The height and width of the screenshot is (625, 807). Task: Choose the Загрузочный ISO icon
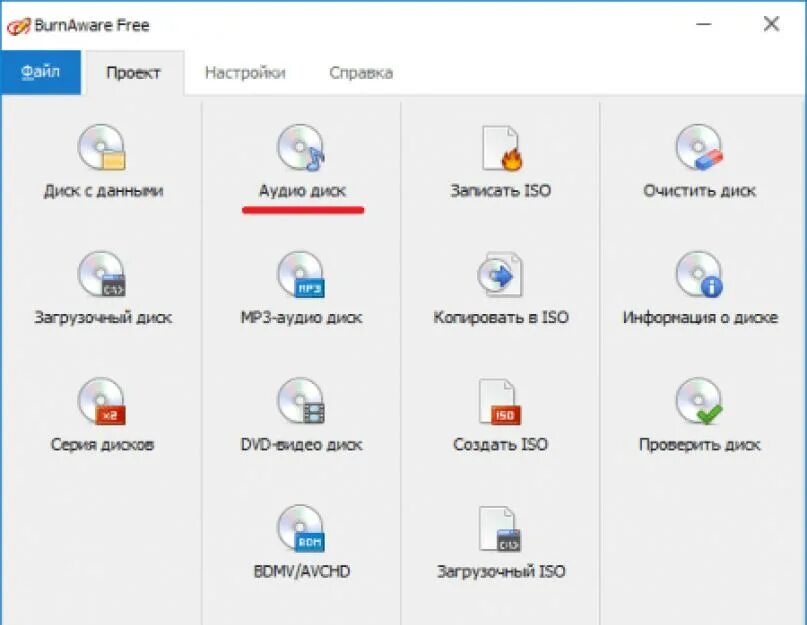[500, 529]
